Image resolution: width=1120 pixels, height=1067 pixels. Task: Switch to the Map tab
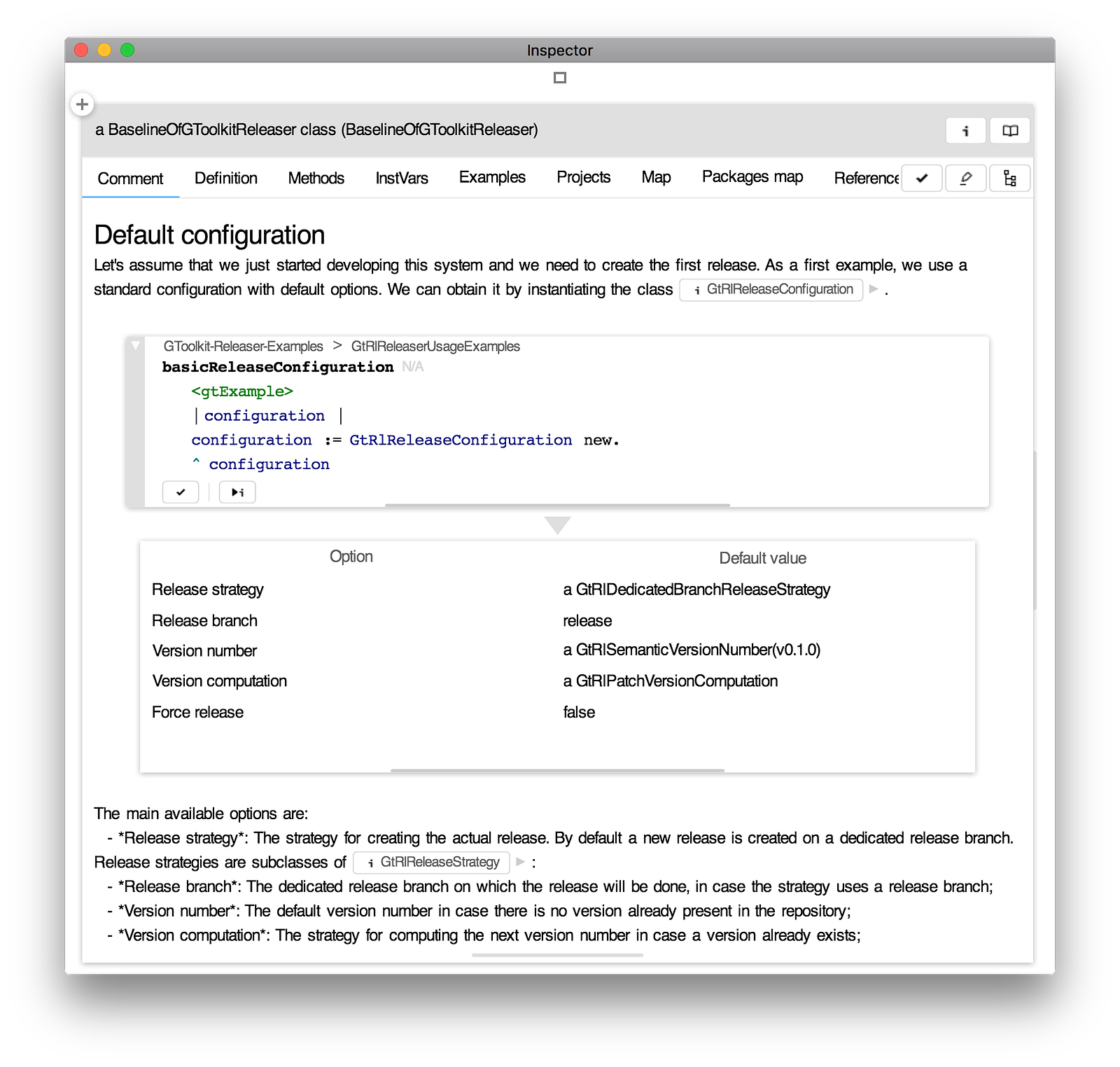tap(657, 178)
